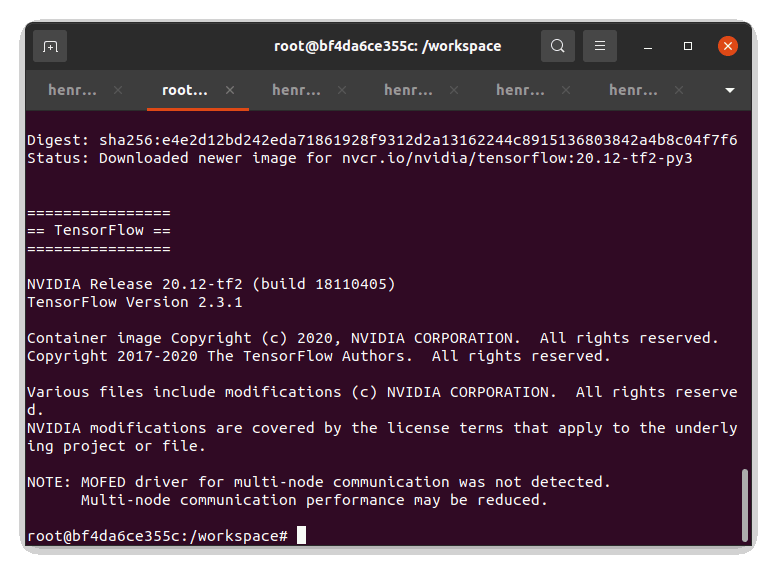777x574 pixels.
Task: Expand the tab list dropdown arrow
Action: point(729,90)
